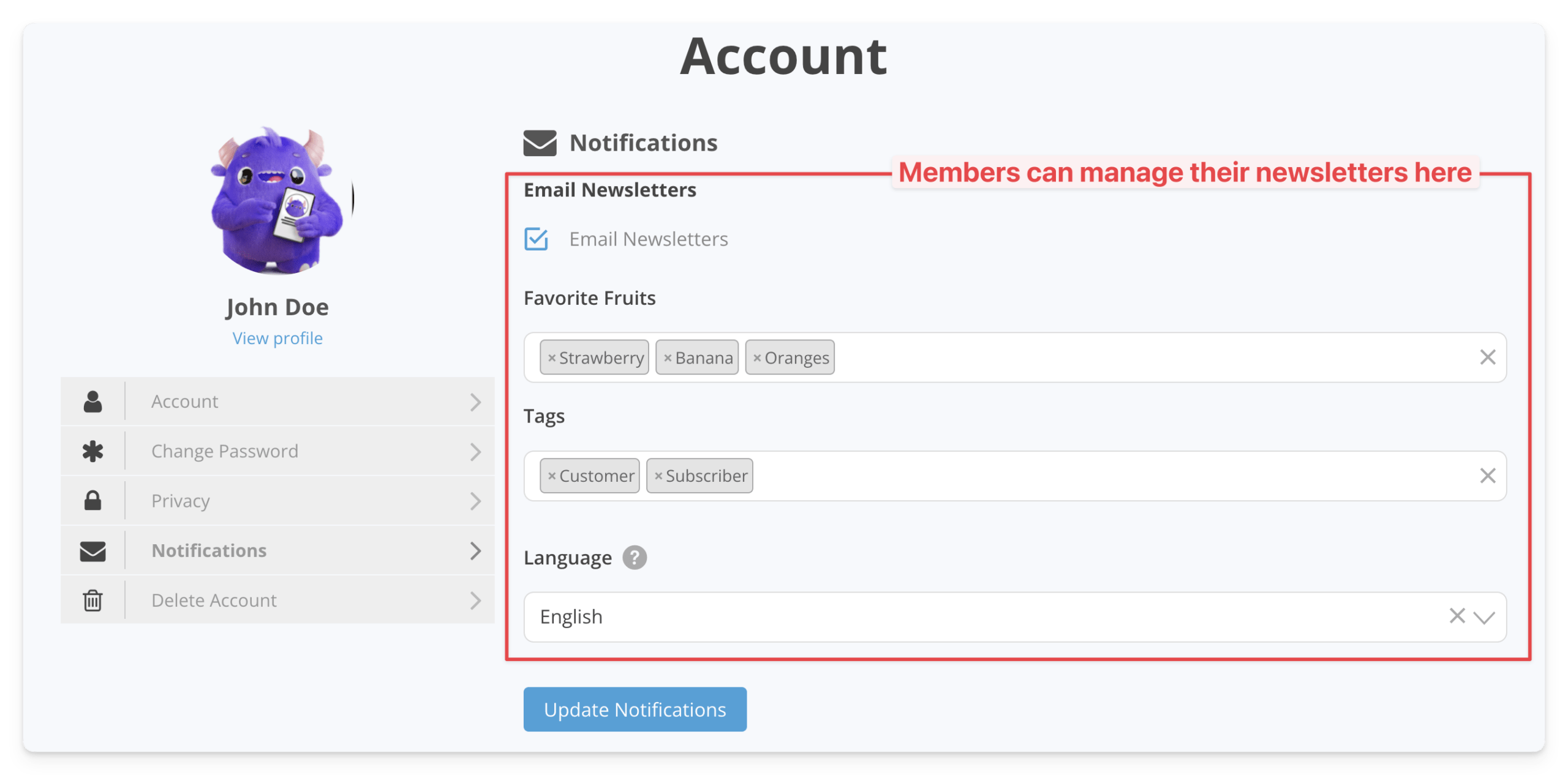The image size is (1568, 775).
Task: Click the Favorite Fruits label
Action: (x=589, y=299)
